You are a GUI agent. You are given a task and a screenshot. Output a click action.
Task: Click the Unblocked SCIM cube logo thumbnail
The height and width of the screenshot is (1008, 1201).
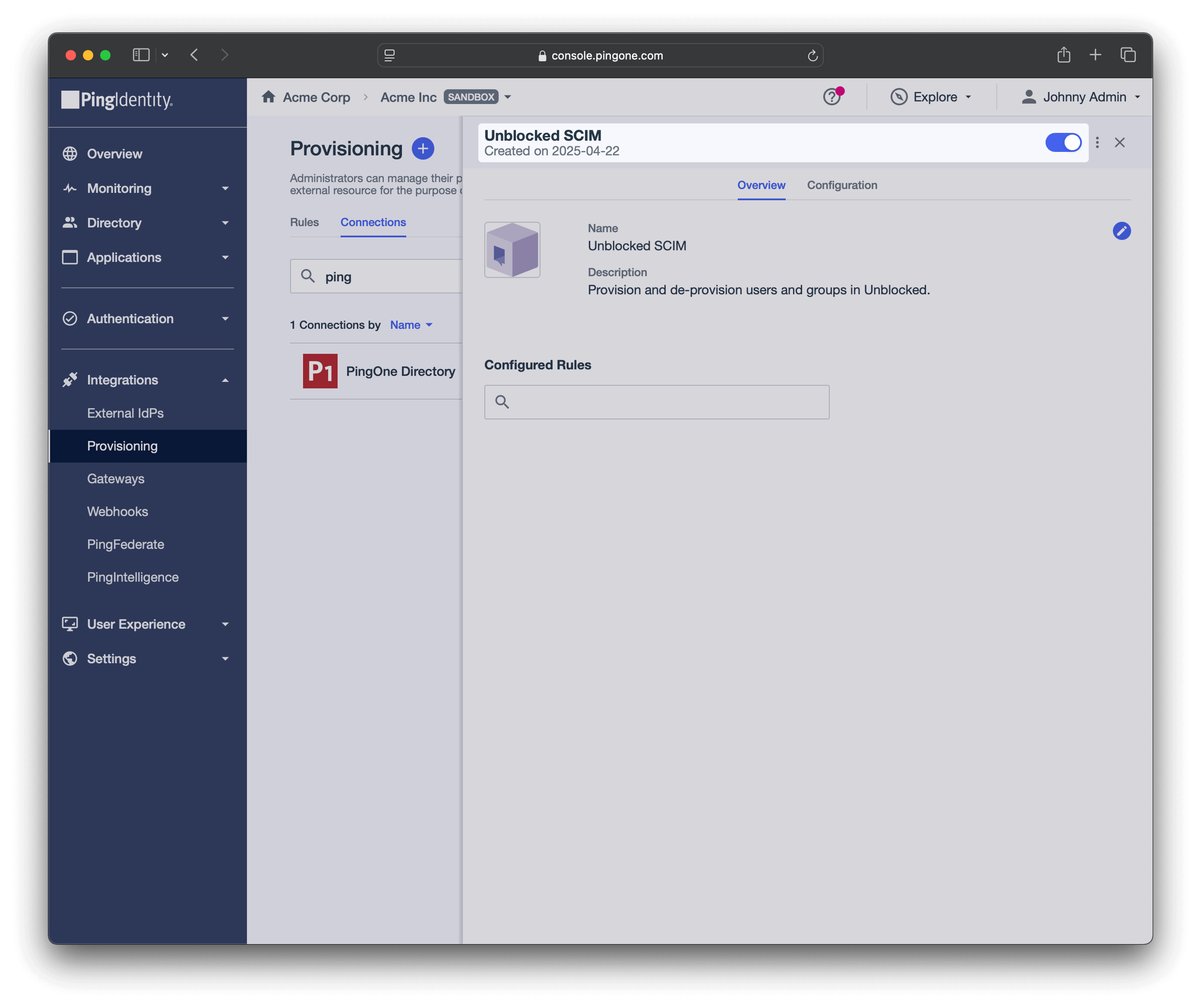pyautogui.click(x=512, y=250)
